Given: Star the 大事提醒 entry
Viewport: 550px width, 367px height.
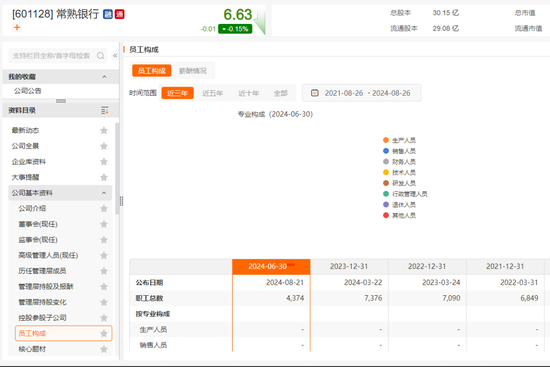Looking at the screenshot, I should [104, 177].
